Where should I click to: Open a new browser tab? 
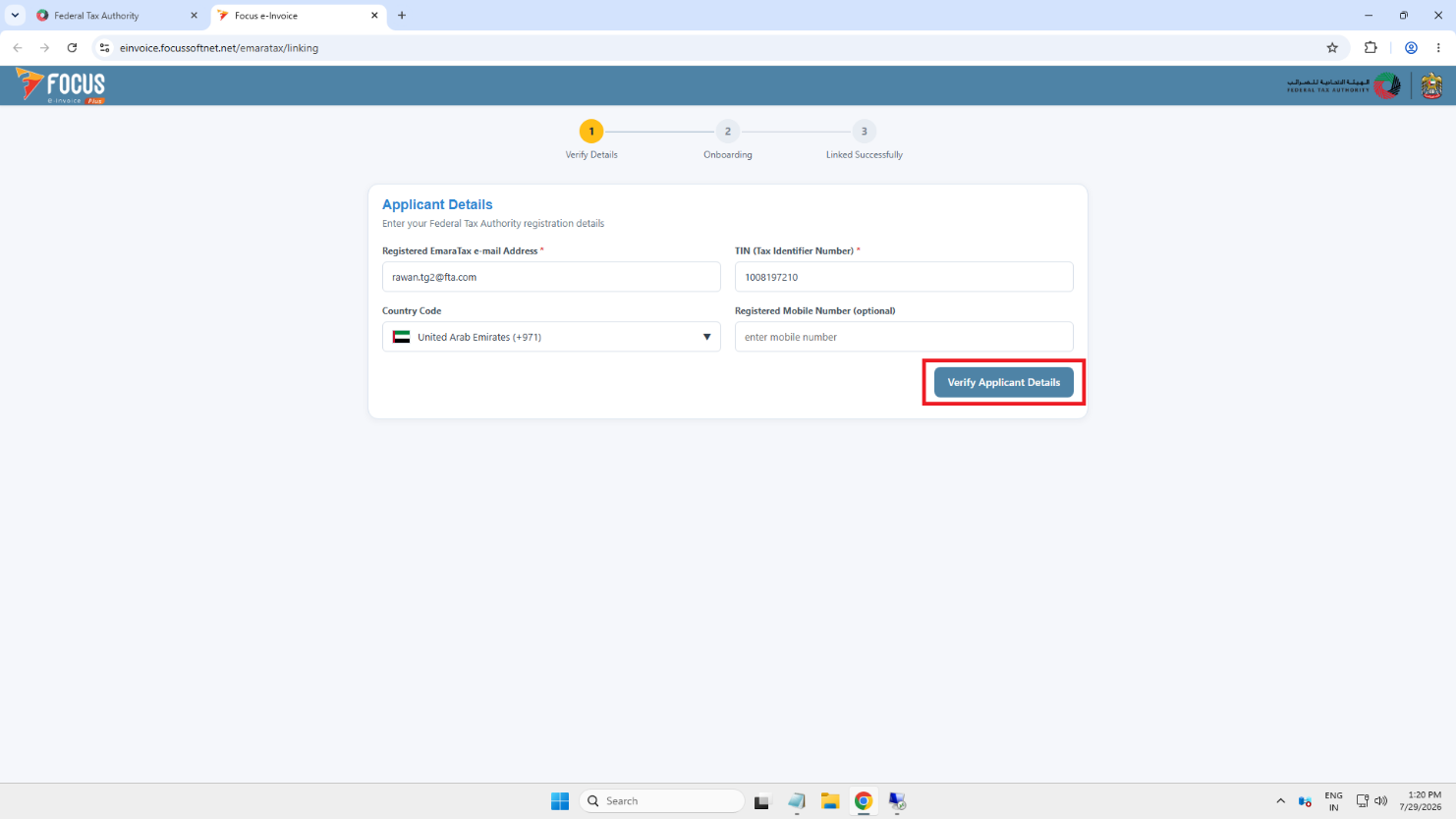click(x=402, y=16)
